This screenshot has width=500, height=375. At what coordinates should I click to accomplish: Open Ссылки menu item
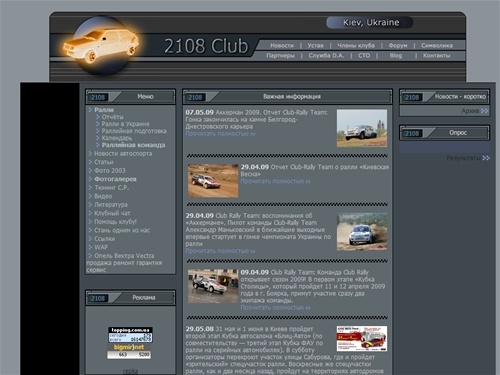104,239
